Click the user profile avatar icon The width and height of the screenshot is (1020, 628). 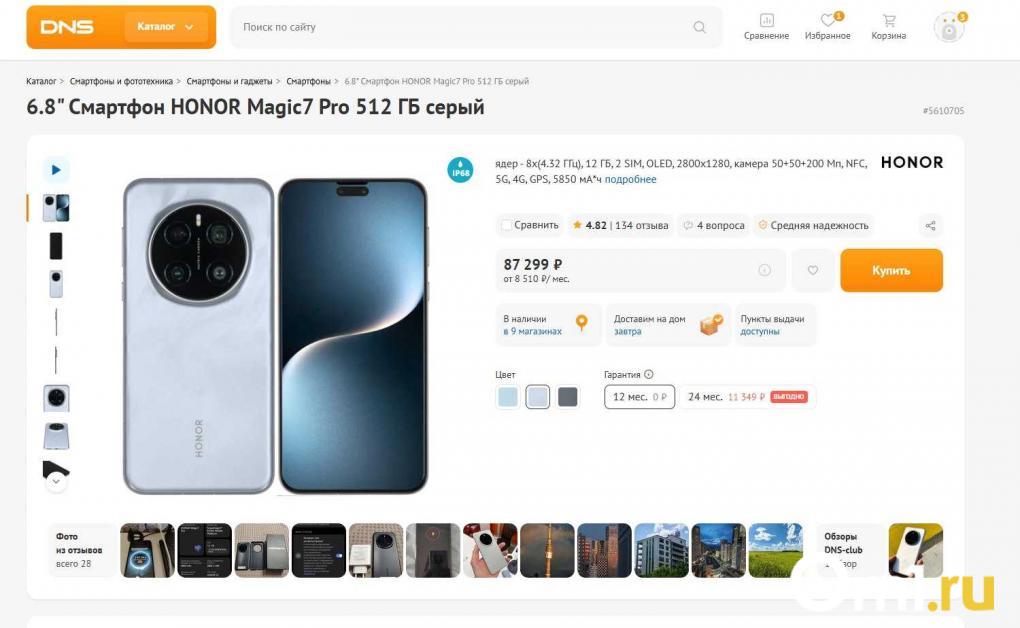[x=949, y=28]
